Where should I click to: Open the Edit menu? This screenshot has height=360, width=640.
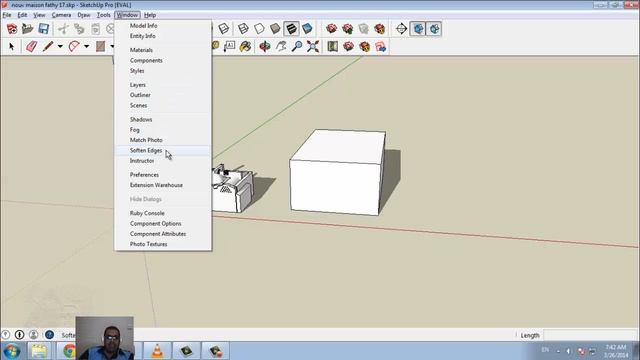click(22, 15)
